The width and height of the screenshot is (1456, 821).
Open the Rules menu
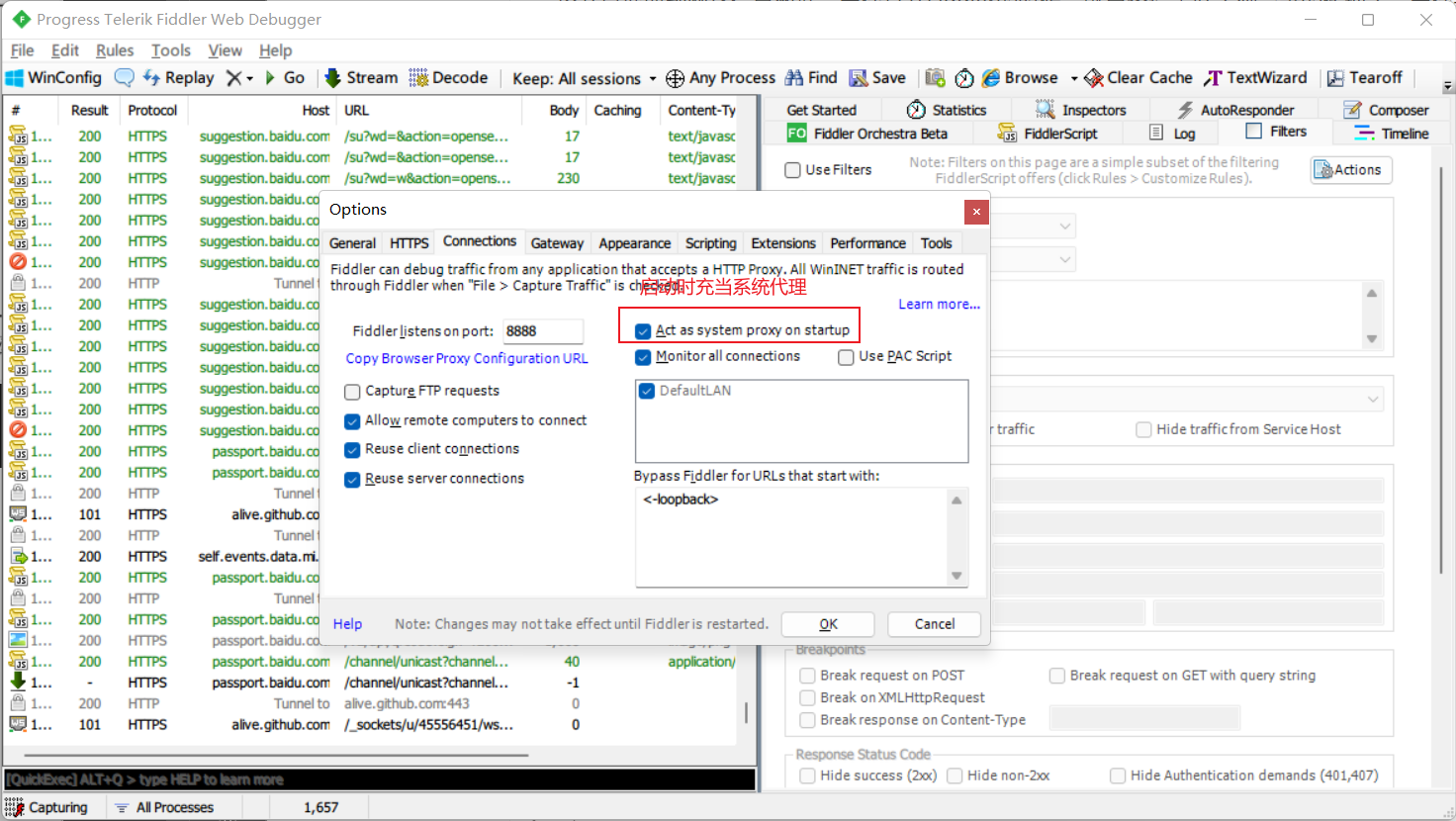pos(114,50)
